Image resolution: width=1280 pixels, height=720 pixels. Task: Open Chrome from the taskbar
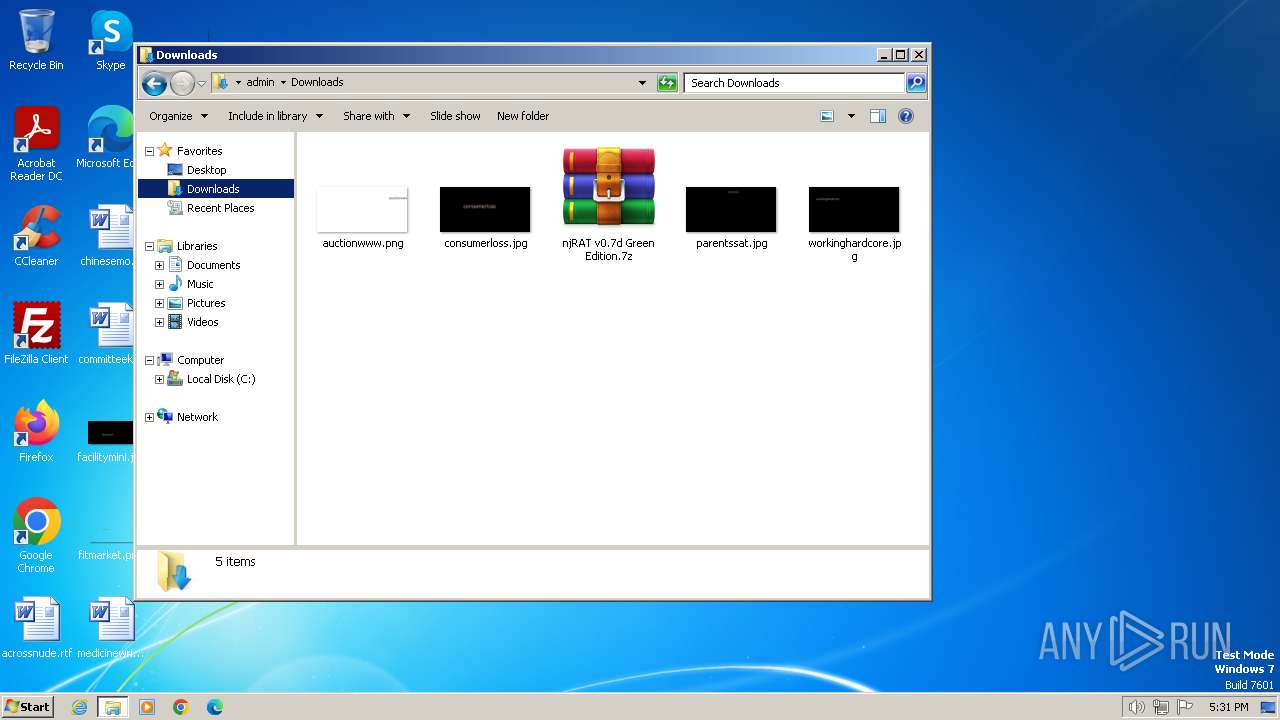[181, 707]
